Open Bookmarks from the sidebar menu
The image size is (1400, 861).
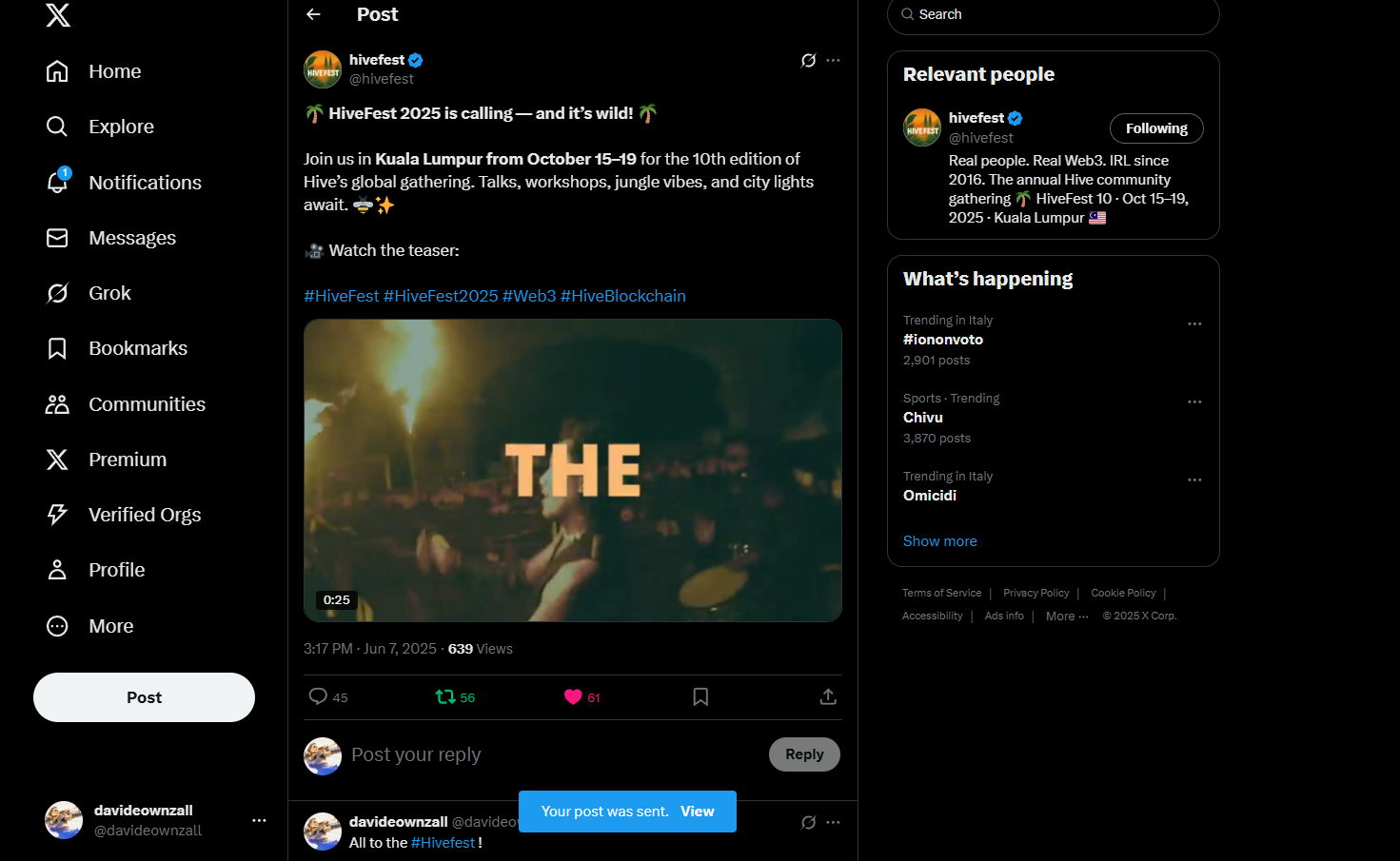(117, 348)
